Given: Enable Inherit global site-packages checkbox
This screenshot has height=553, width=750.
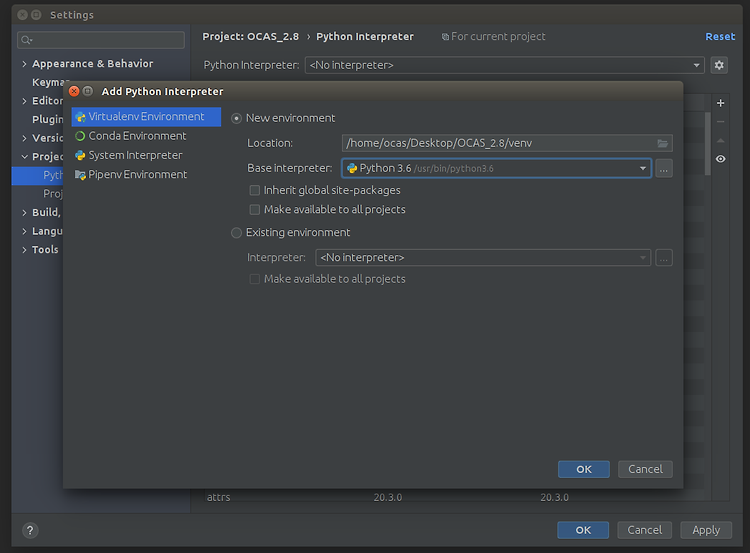Looking at the screenshot, I should pyautogui.click(x=254, y=190).
